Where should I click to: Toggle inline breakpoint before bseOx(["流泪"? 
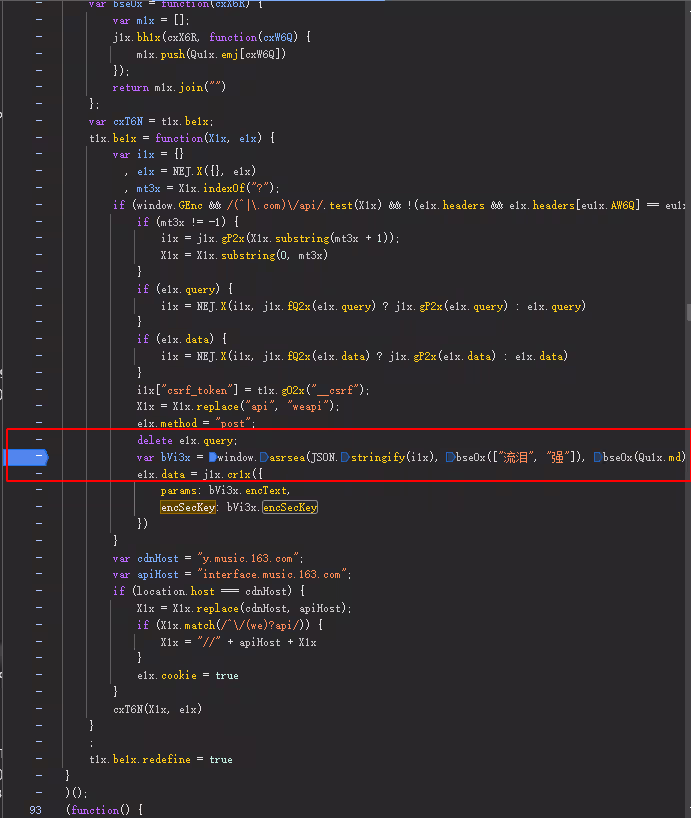[x=450, y=457]
